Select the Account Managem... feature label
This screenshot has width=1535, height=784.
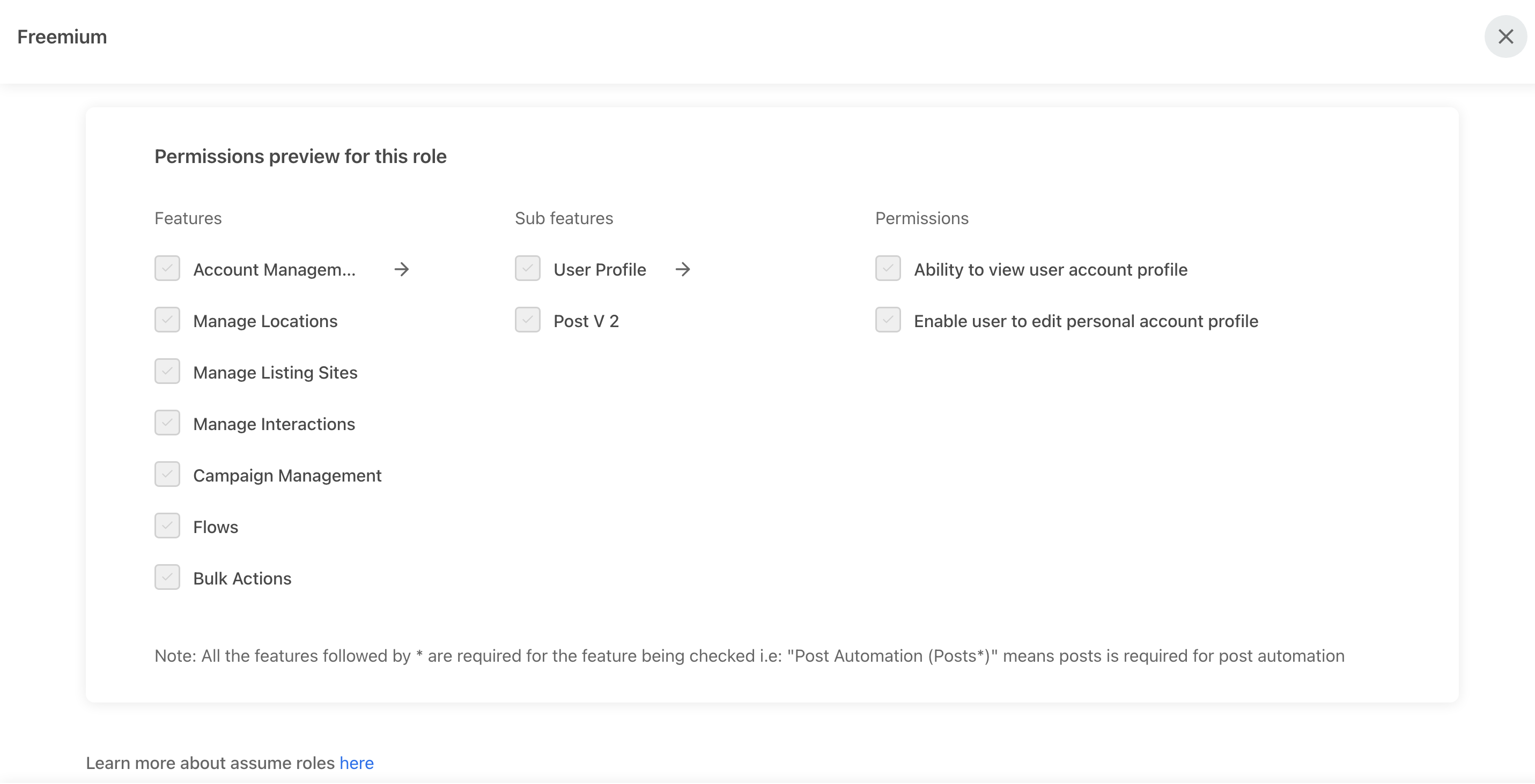274,270
